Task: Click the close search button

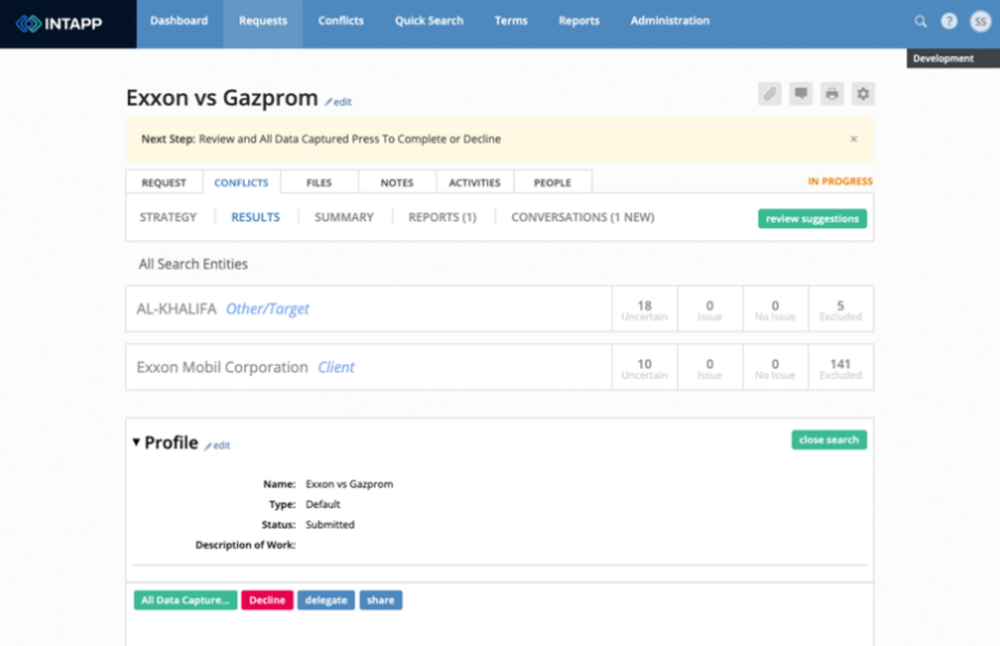Action: [828, 440]
